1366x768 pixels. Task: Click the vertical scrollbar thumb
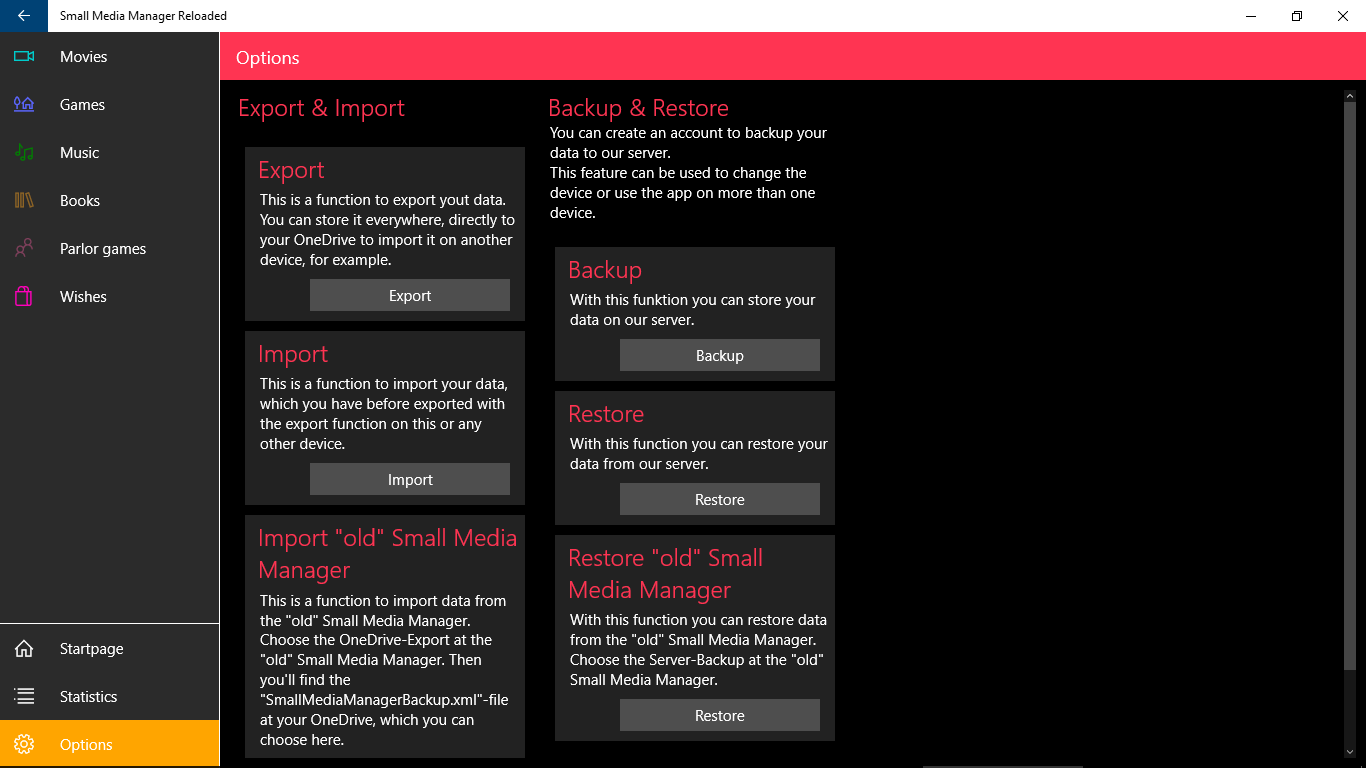(1349, 386)
